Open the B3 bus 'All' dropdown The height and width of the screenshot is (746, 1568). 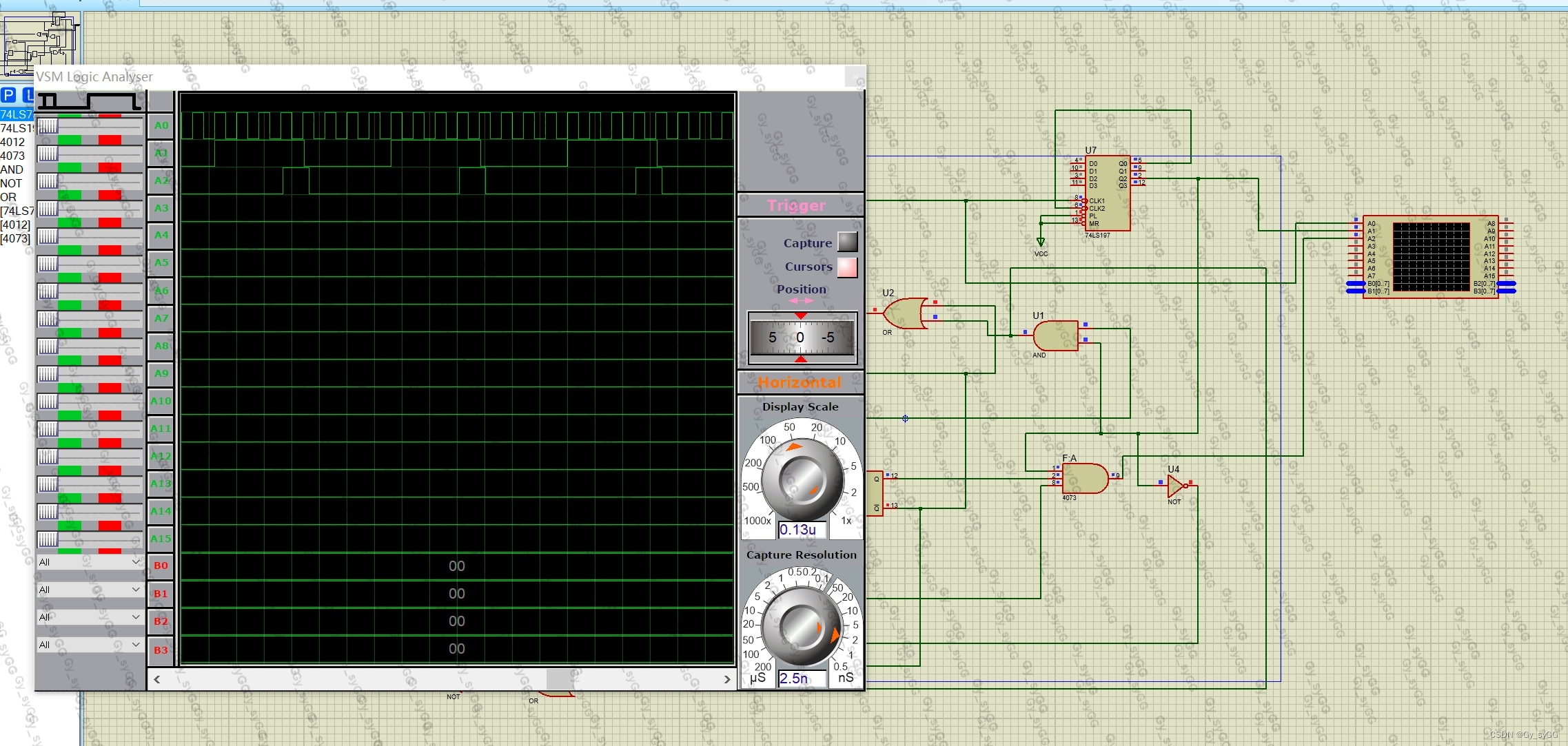(x=90, y=645)
